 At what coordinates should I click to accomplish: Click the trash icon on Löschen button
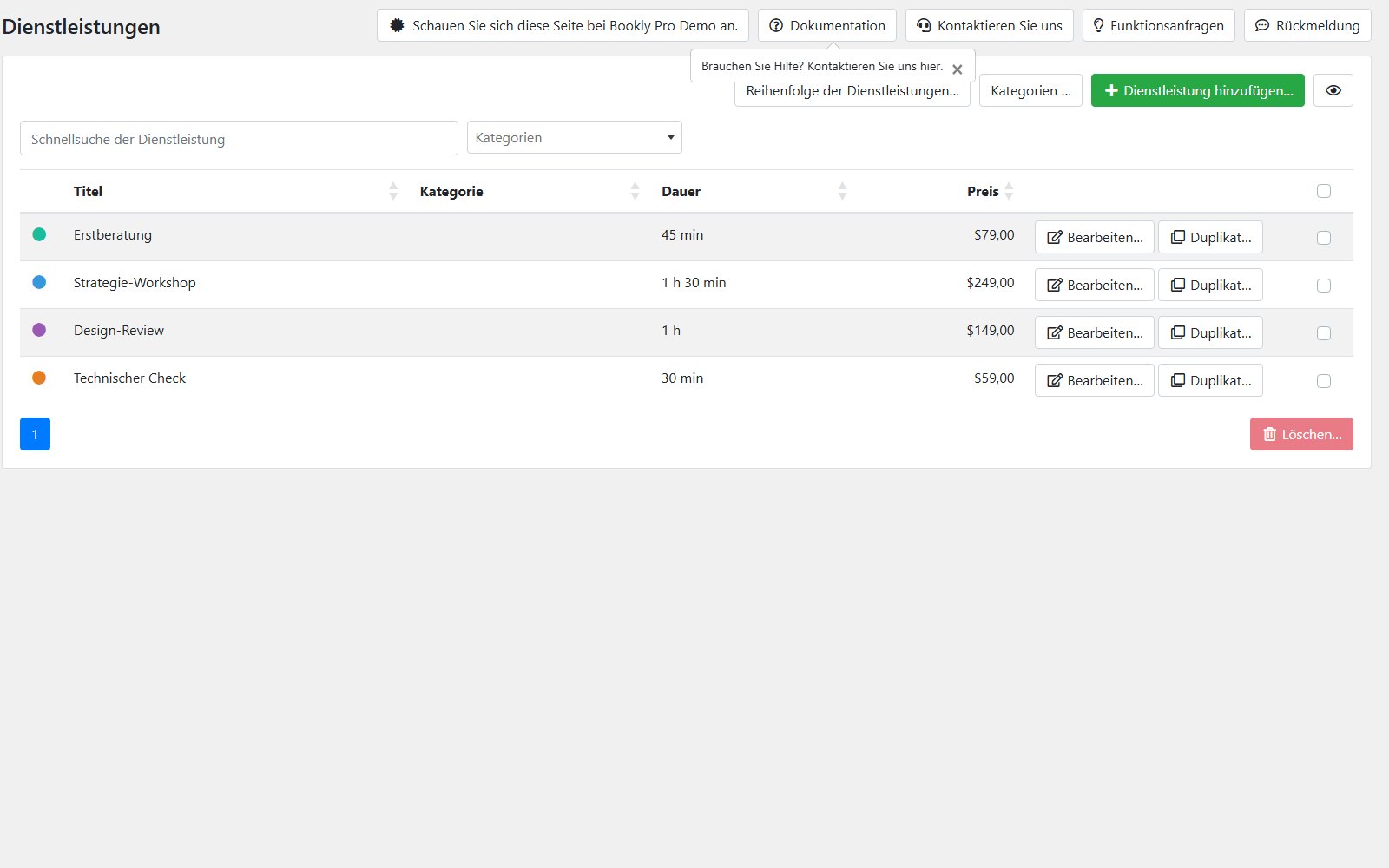[x=1269, y=434]
